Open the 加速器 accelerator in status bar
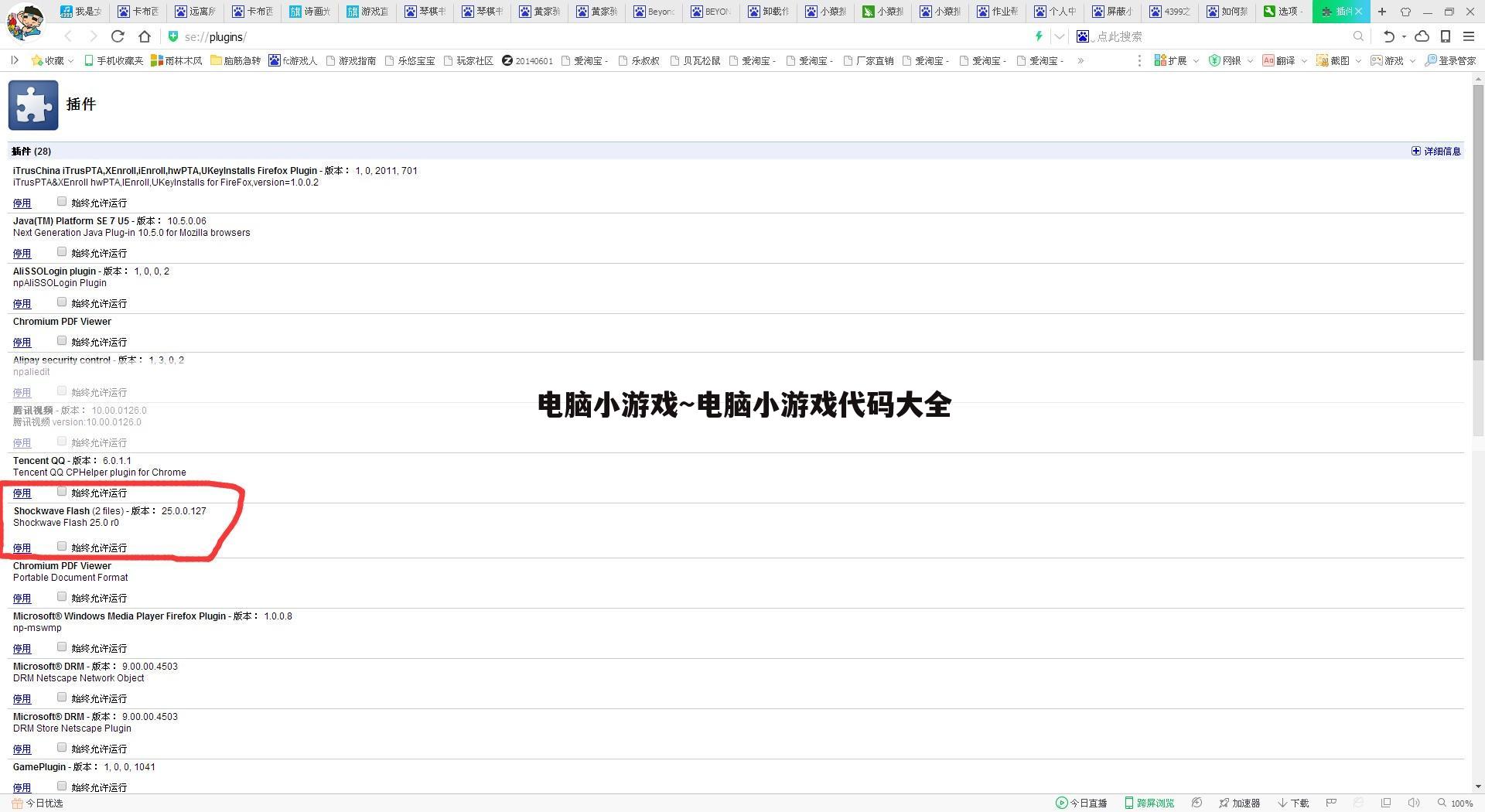This screenshot has height=812, width=1485. (1239, 803)
